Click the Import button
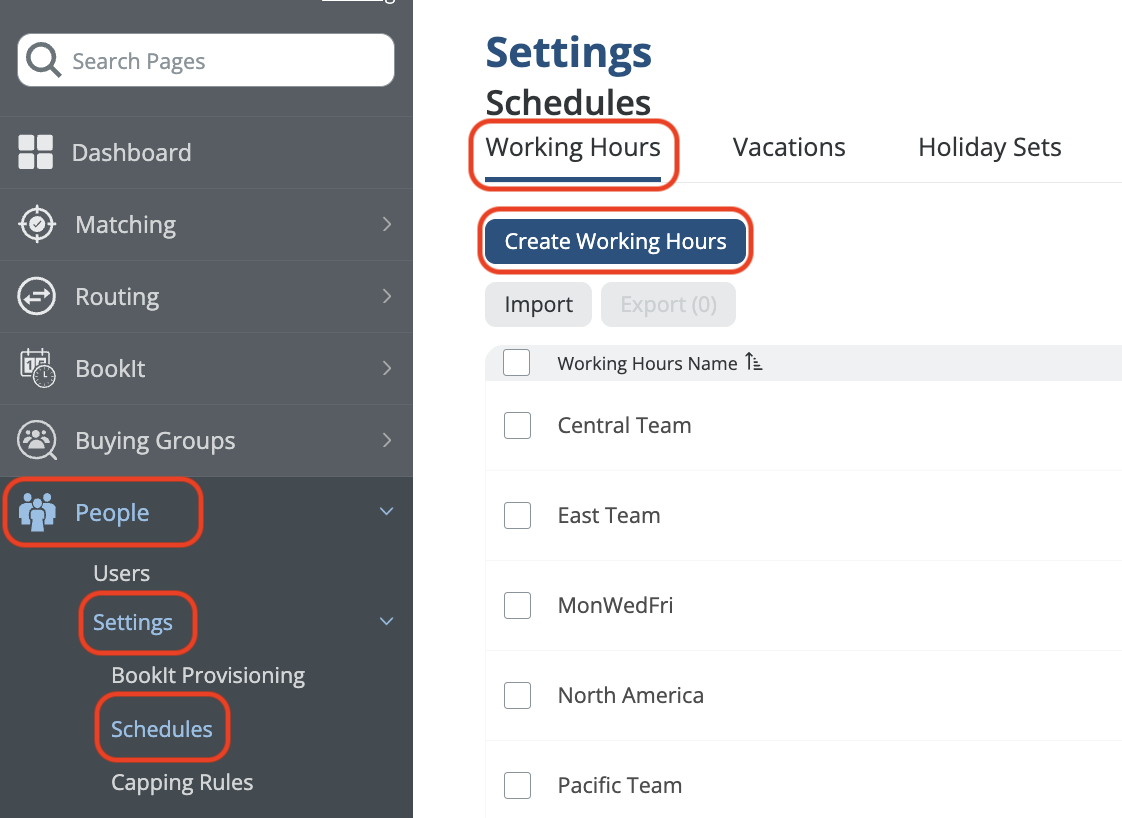 (x=538, y=305)
